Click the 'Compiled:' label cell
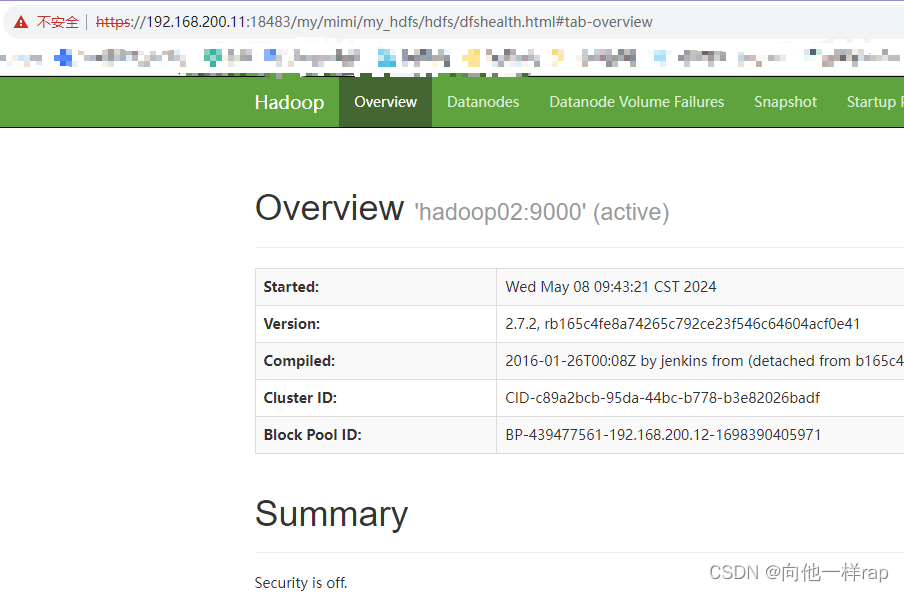The width and height of the screenshot is (904, 592). (376, 361)
